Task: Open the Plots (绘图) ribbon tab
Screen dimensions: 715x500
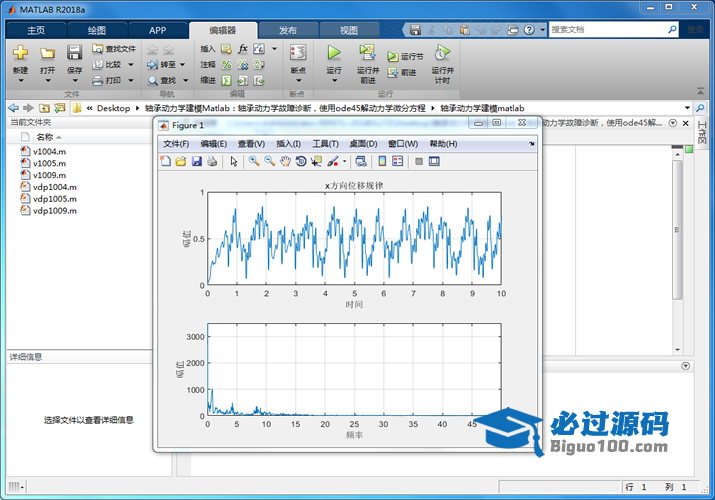Action: [x=97, y=30]
